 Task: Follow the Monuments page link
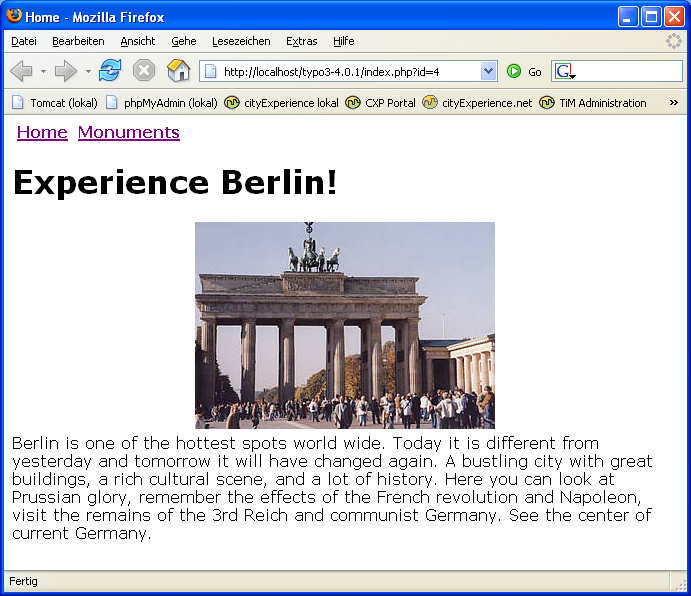tap(128, 132)
